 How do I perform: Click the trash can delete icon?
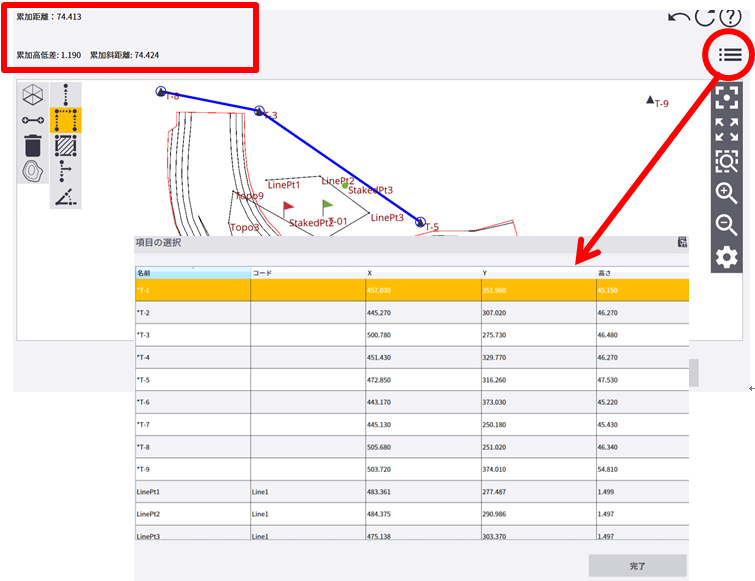point(33,146)
